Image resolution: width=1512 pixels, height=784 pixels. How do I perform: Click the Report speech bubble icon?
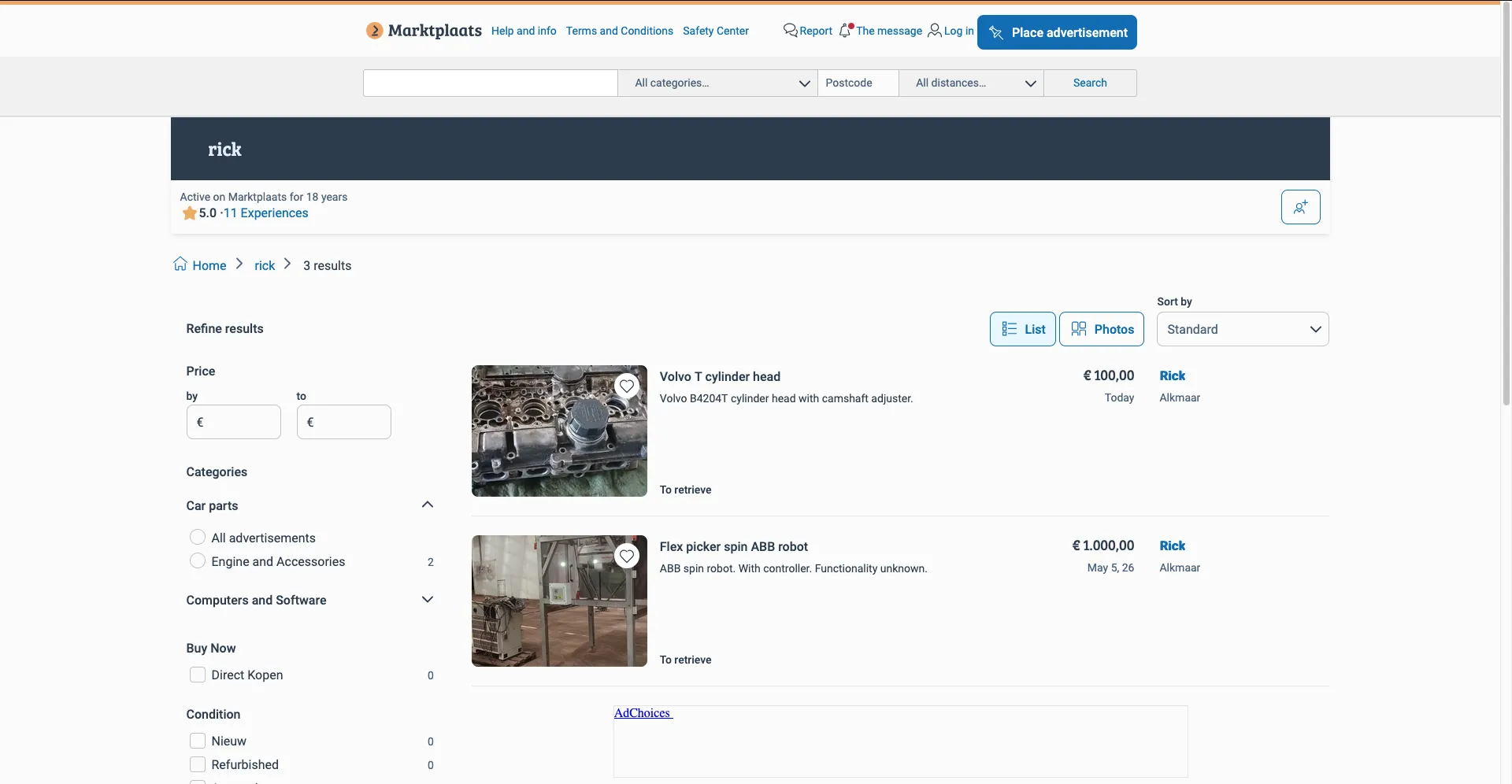click(x=790, y=30)
